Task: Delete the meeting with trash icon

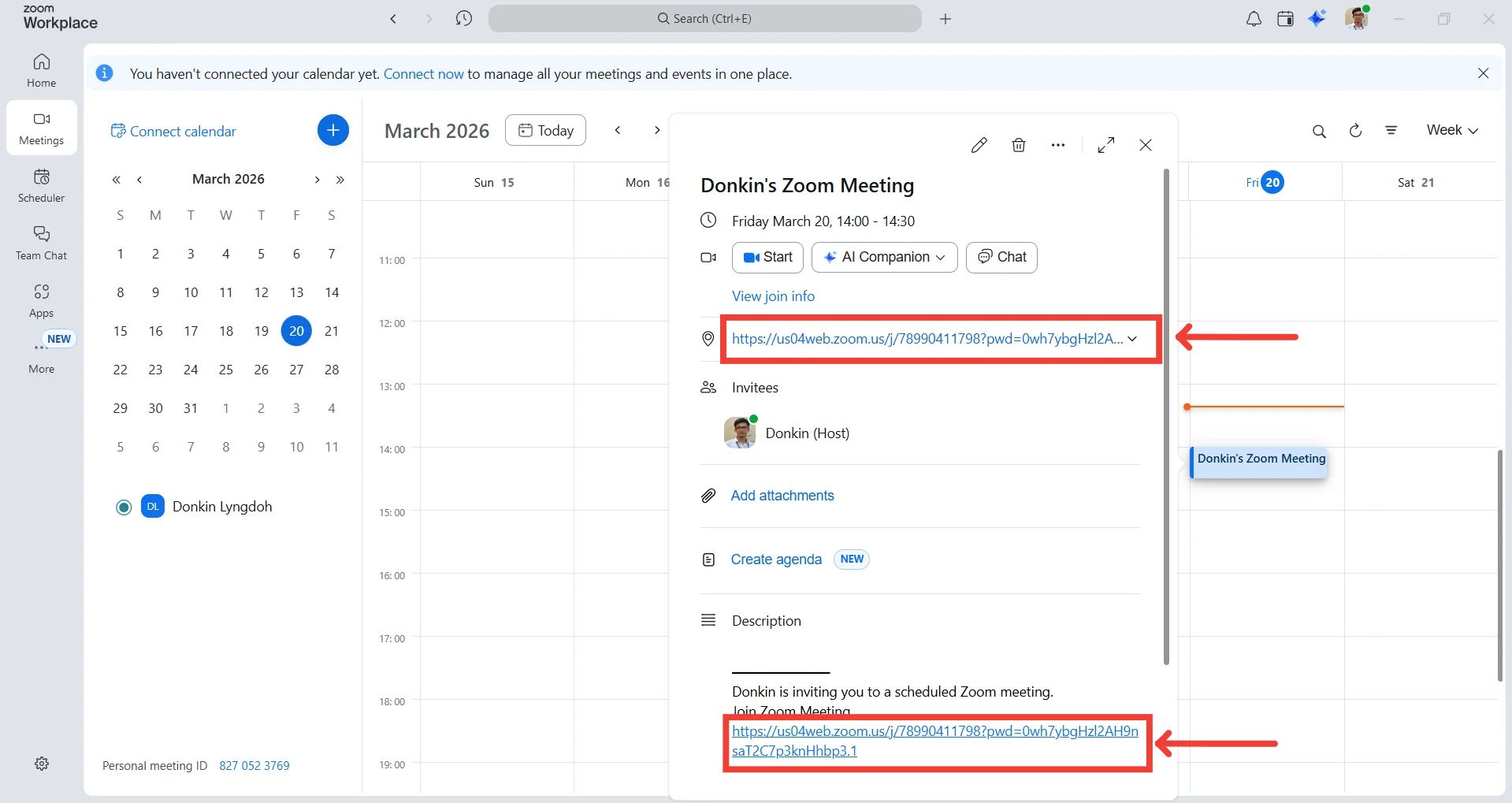Action: coord(1019,145)
